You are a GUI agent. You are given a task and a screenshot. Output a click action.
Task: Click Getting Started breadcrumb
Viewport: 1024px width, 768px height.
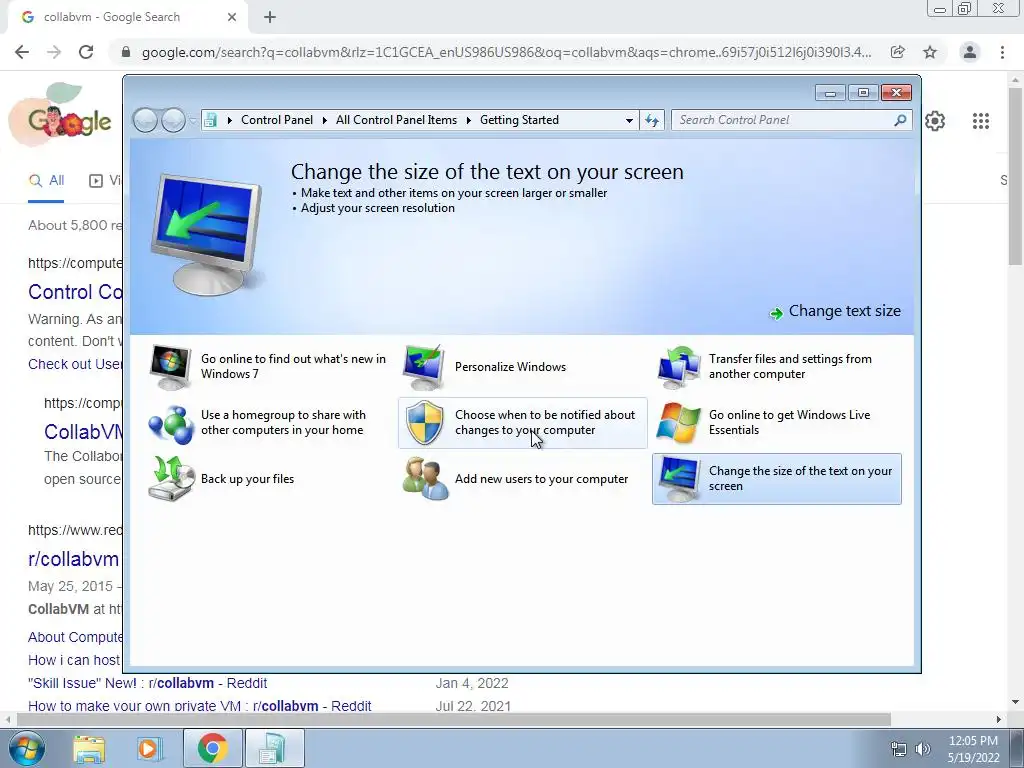(519, 120)
